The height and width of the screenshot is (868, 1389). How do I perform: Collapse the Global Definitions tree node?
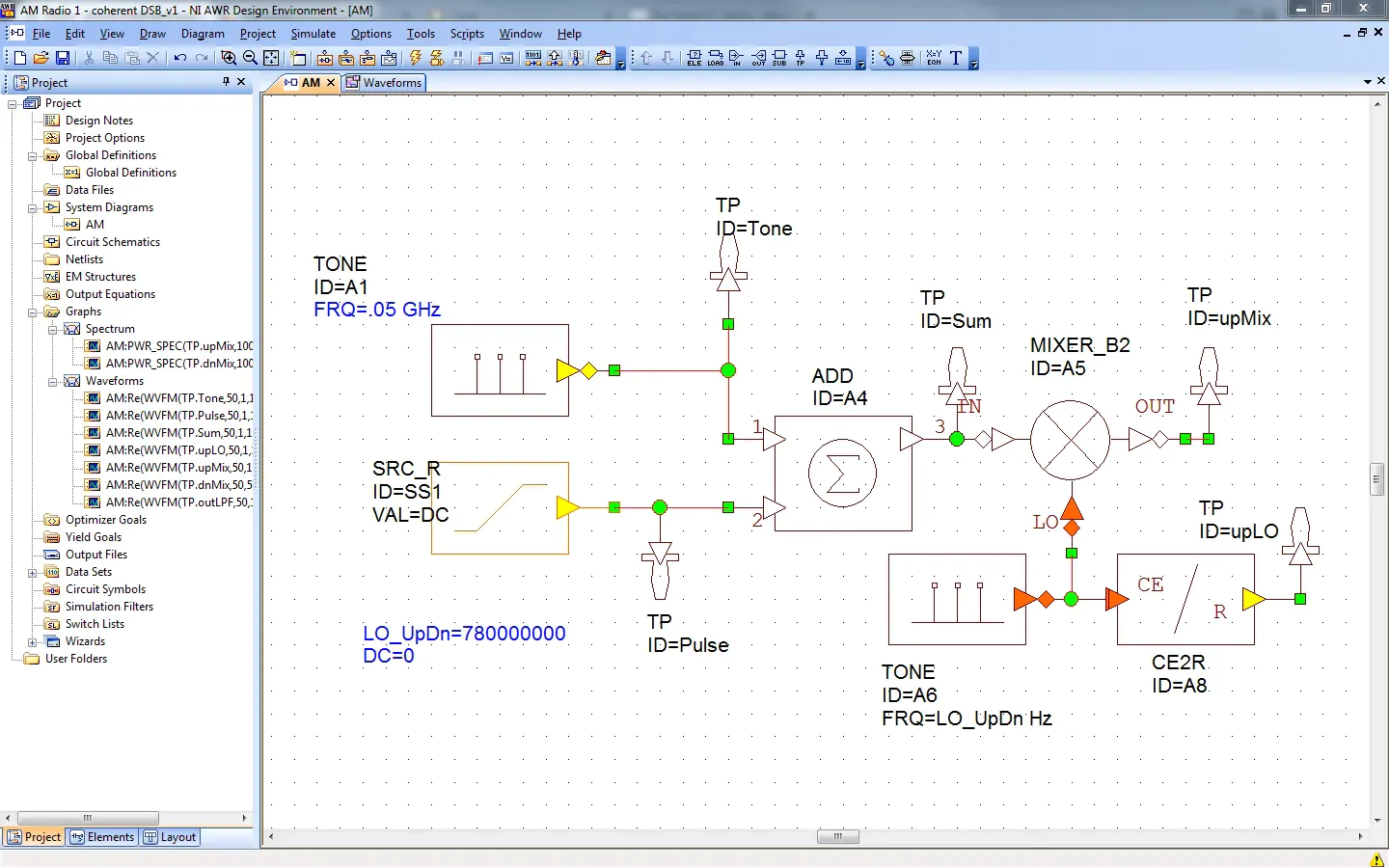[x=33, y=155]
